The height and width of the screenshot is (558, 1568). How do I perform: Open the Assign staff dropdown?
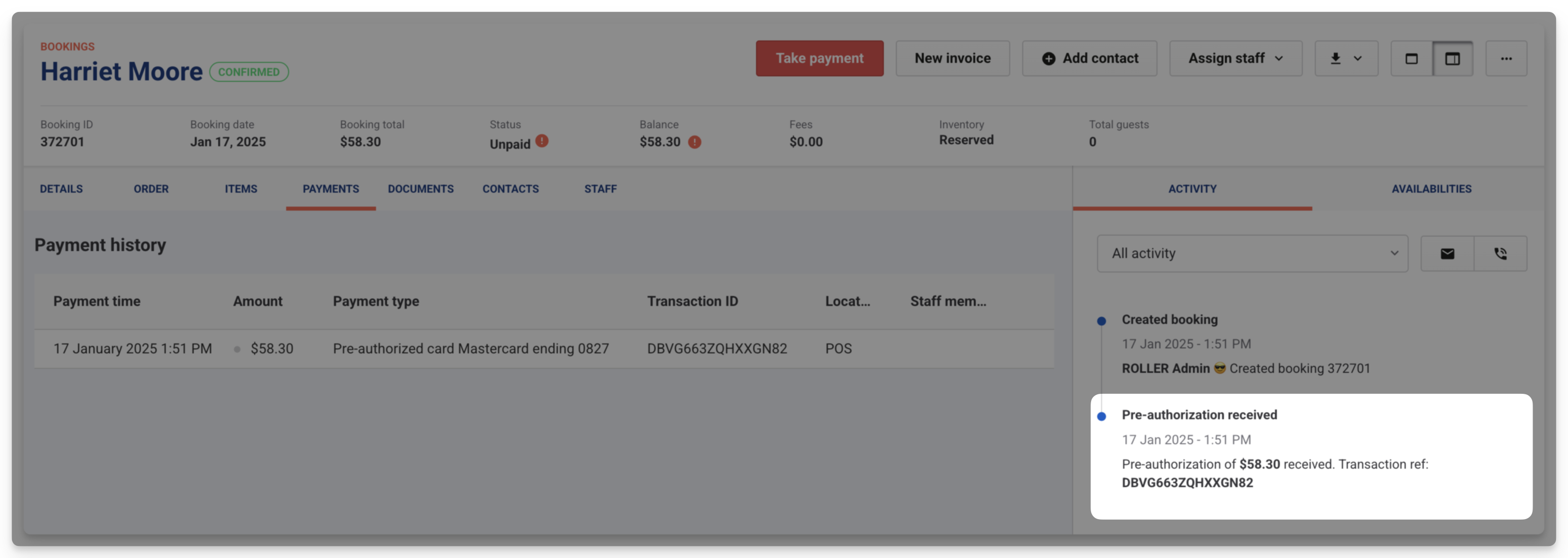pos(1235,58)
